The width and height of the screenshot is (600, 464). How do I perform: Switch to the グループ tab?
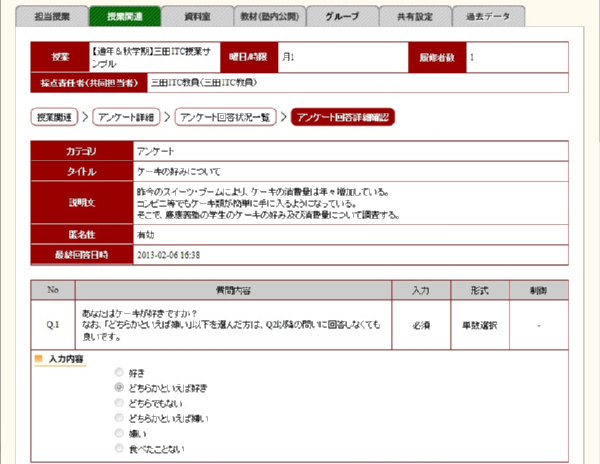[343, 17]
